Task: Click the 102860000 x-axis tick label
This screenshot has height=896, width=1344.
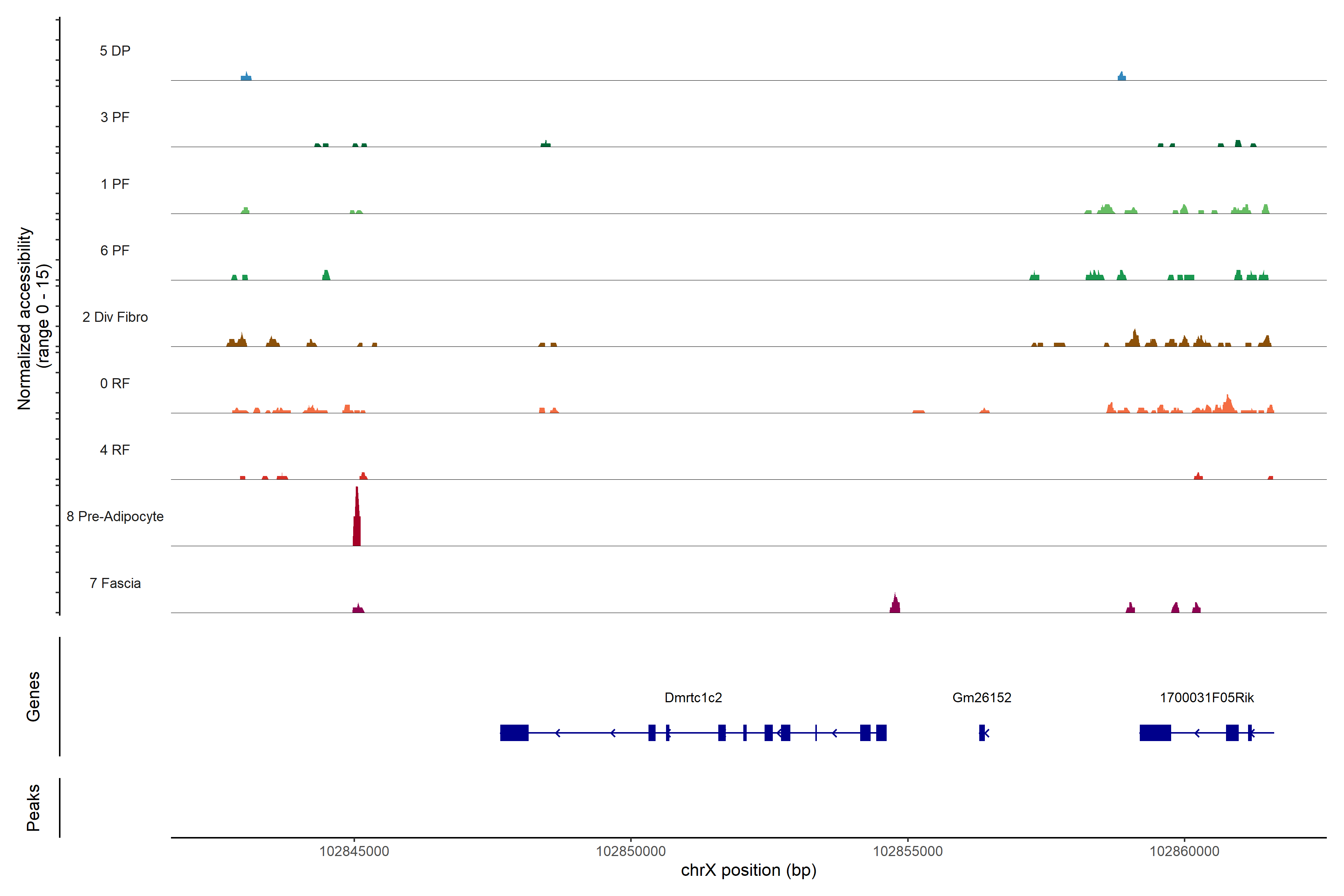Action: [x=1184, y=852]
